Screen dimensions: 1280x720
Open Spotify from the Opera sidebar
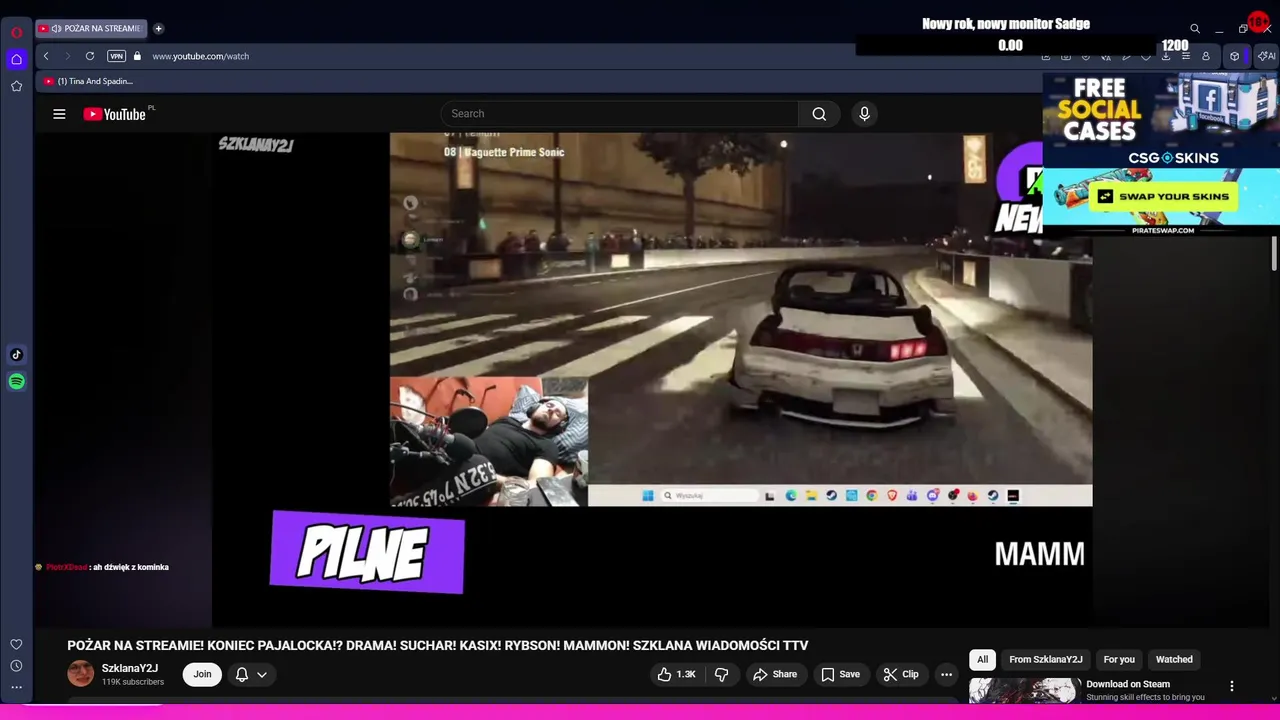16,381
